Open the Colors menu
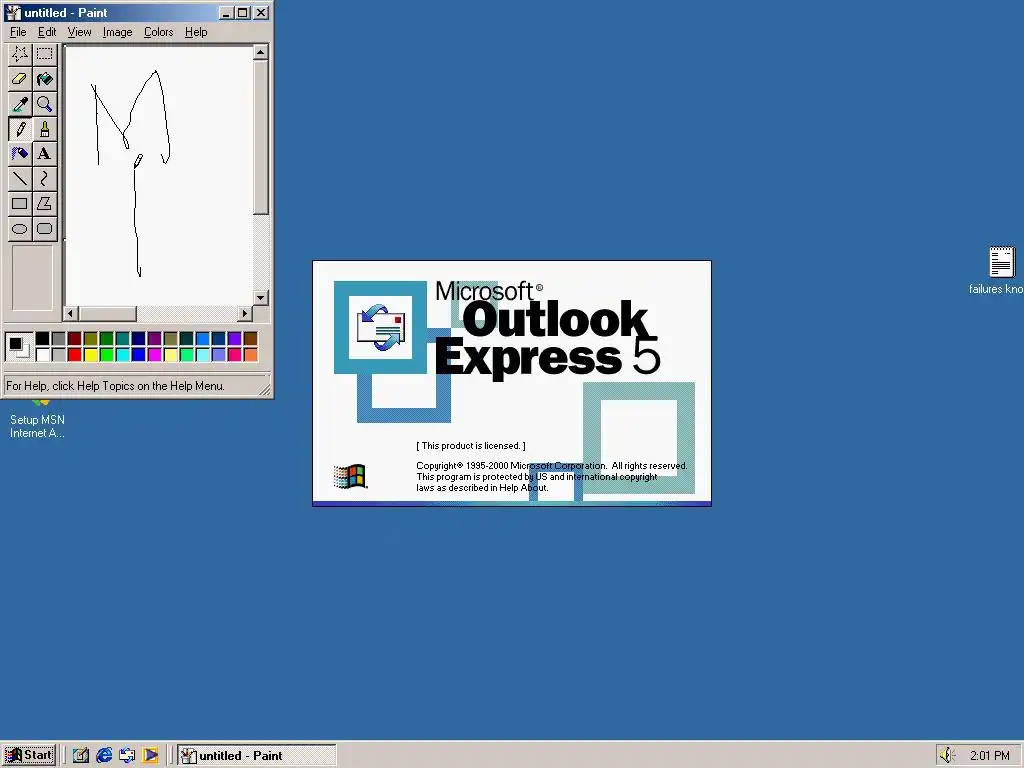This screenshot has width=1024, height=768. click(x=159, y=32)
